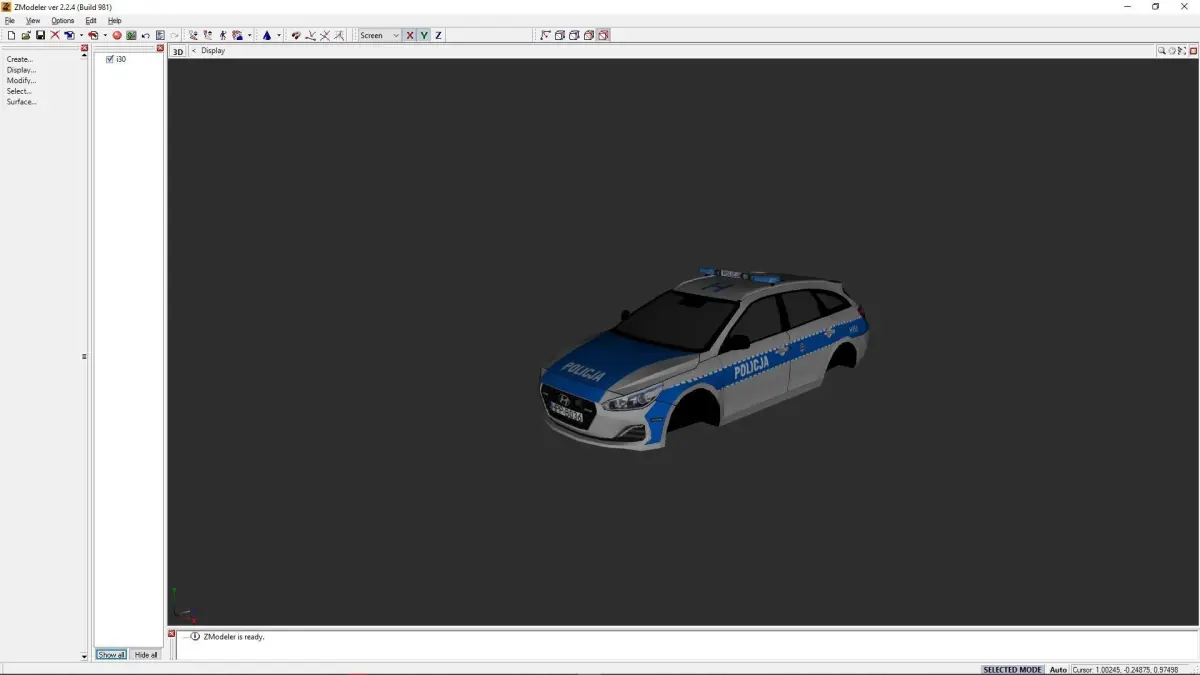Select the objects level icon

click(237, 35)
